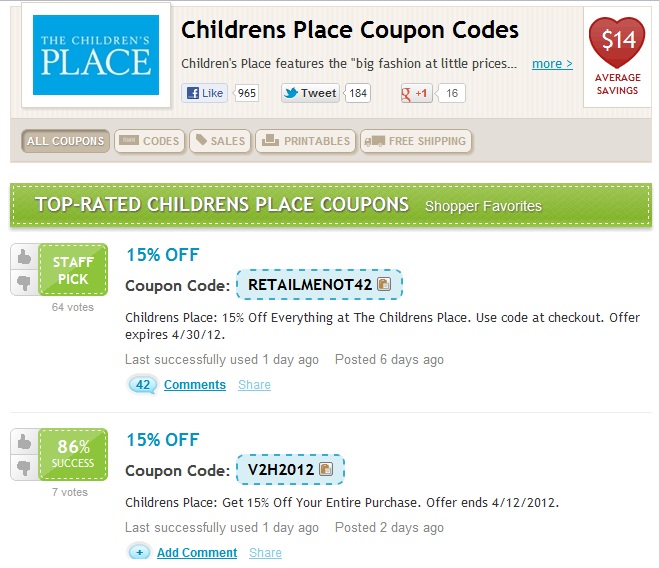
Task: Give the RETAILMENOT42 coupon a thumbs up
Action: click(24, 257)
